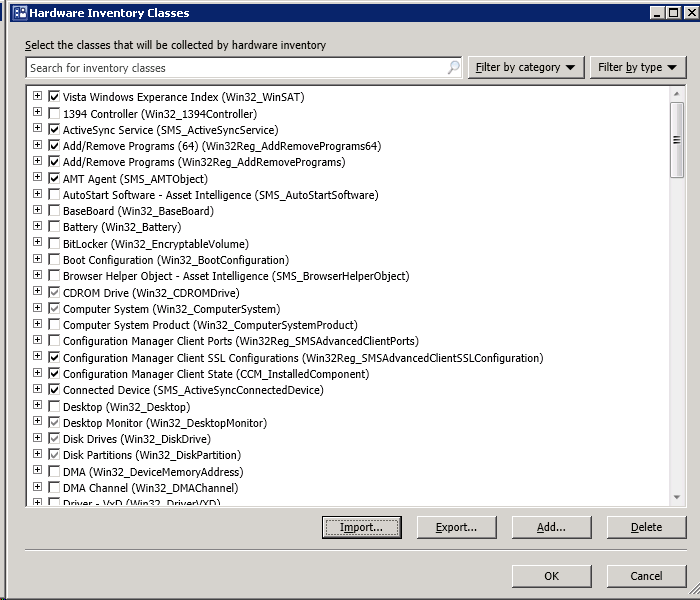Expand AMT Agent tree node
The image size is (700, 600).
[38, 177]
